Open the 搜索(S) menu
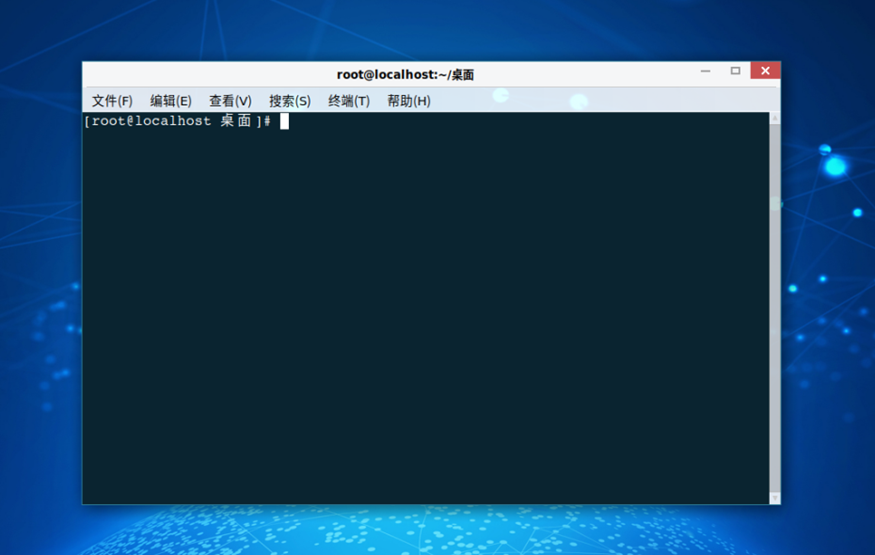This screenshot has height=555, width=875. coord(290,101)
